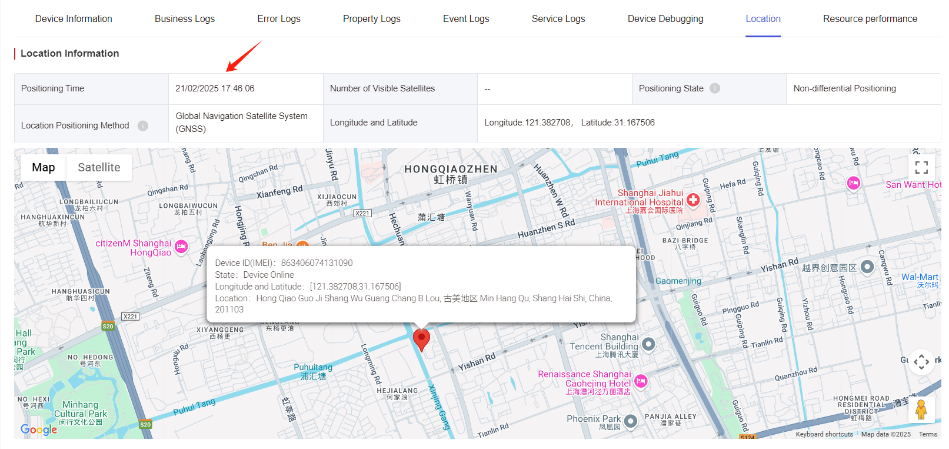Viewport: 949px width, 449px height.
Task: Open the map Terms link
Action: (928, 434)
